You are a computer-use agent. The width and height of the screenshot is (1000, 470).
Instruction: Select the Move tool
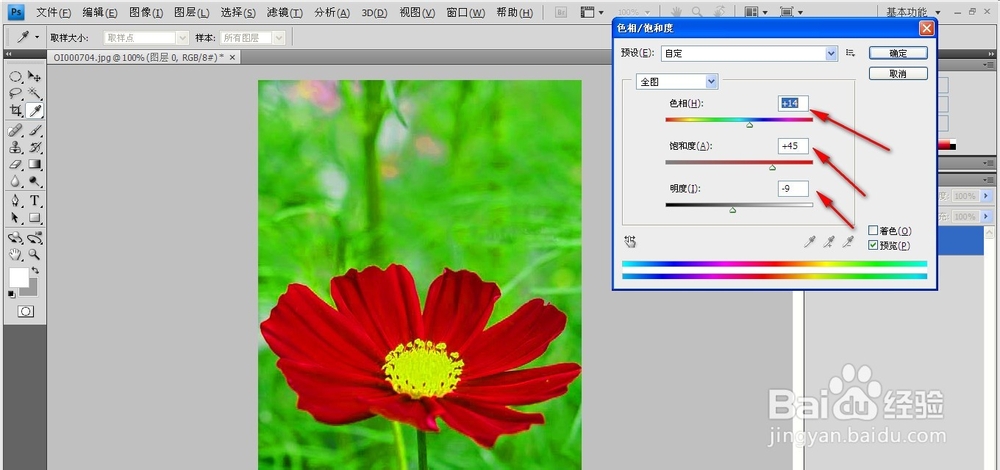(x=35, y=77)
